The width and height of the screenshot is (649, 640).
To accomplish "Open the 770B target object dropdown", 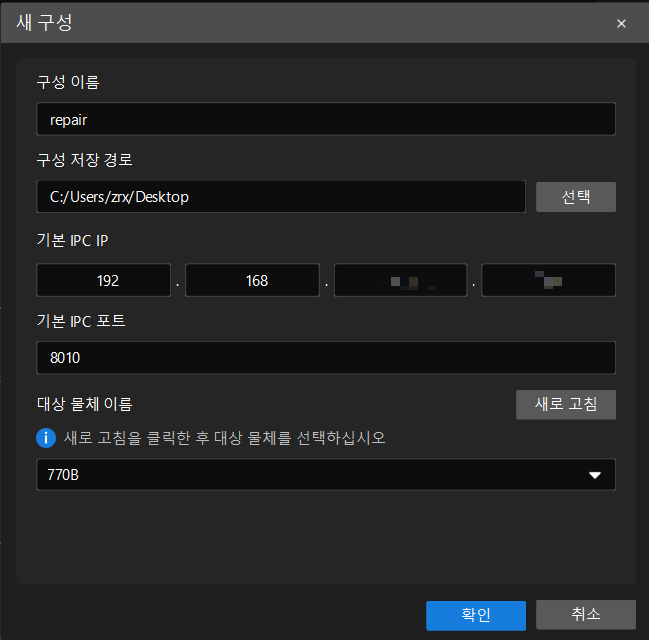I will pos(326,474).
